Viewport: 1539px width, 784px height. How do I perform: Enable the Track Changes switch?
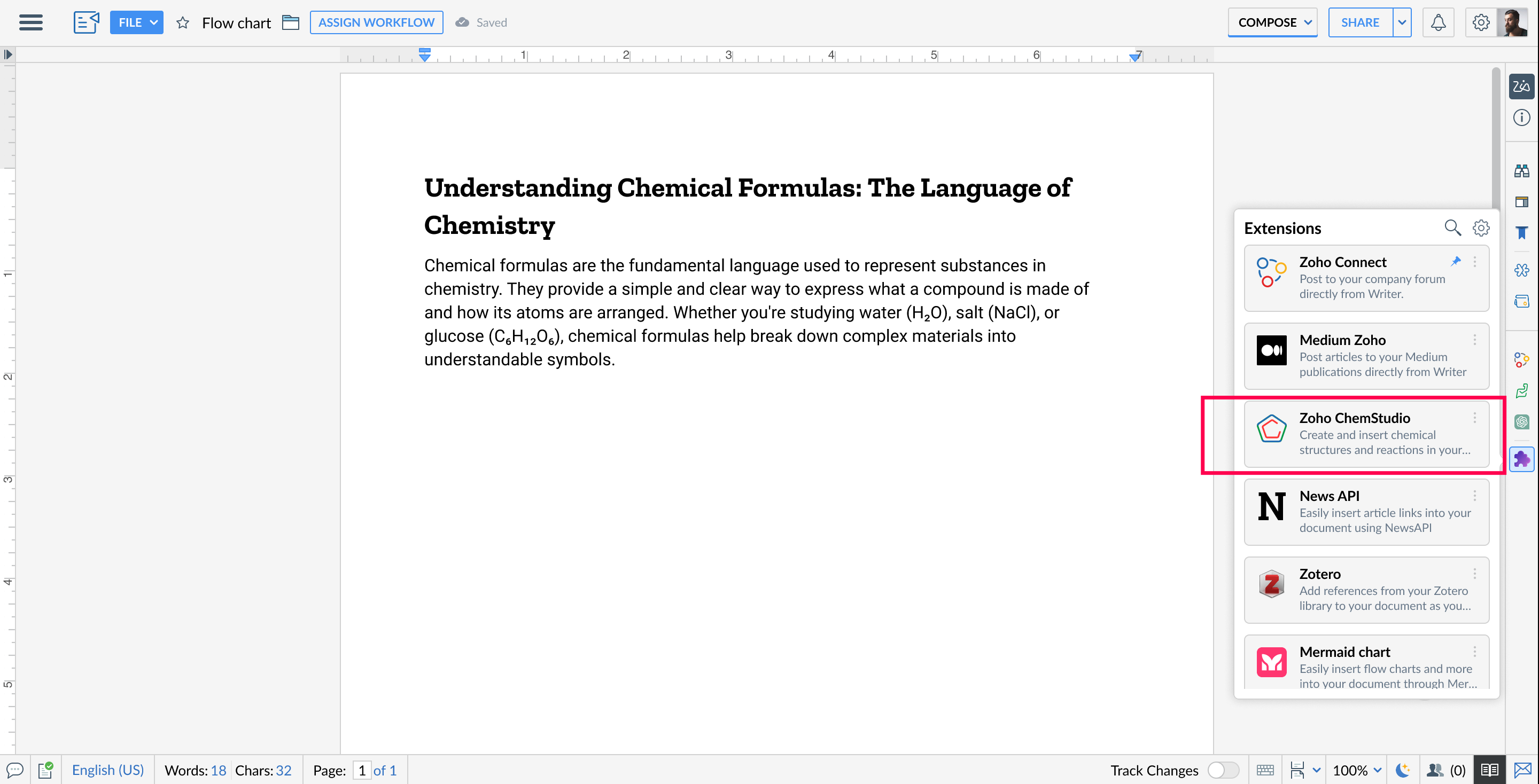(x=1222, y=770)
